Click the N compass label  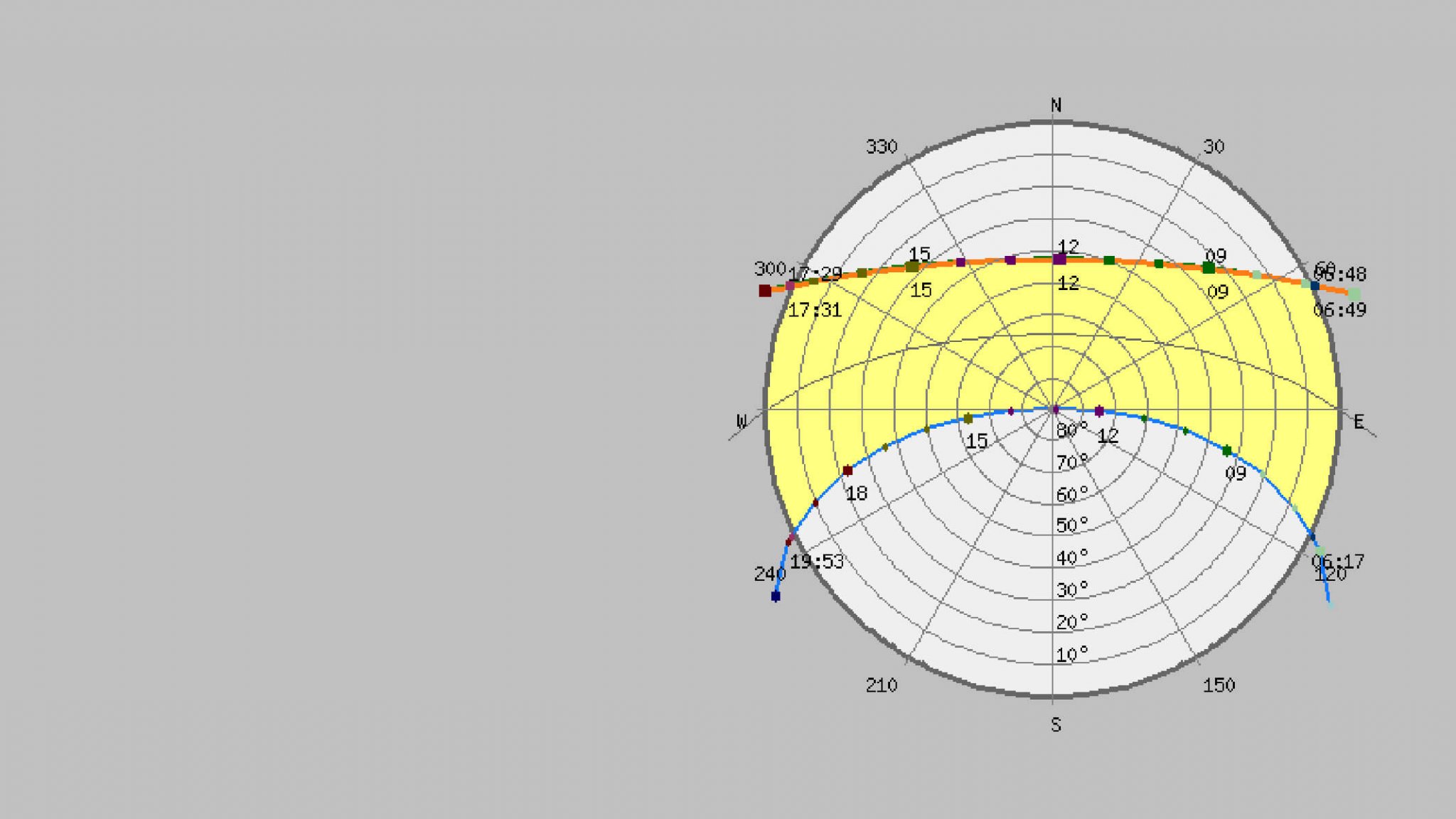click(x=1056, y=105)
